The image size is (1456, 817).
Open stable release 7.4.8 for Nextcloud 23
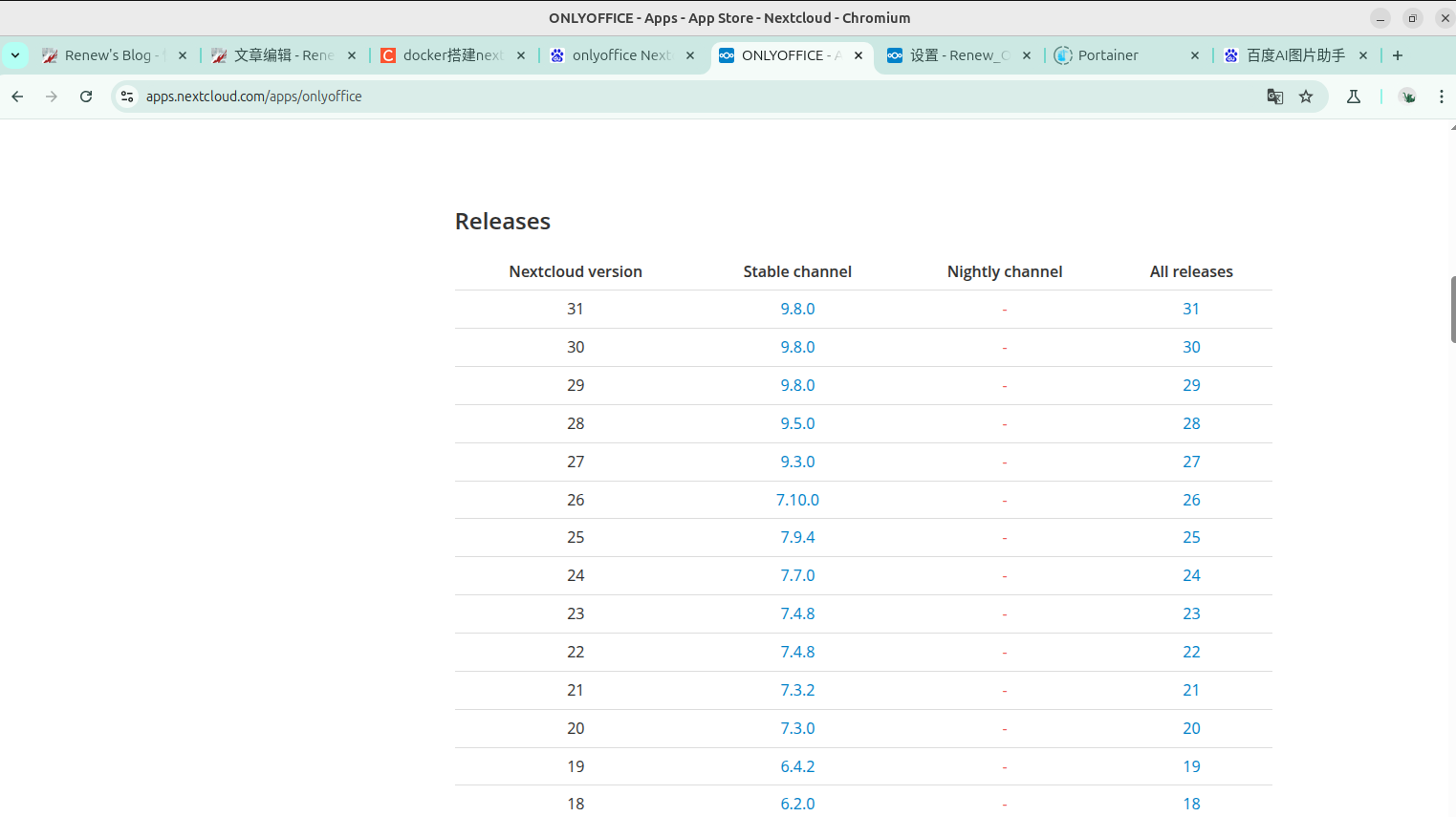[797, 613]
